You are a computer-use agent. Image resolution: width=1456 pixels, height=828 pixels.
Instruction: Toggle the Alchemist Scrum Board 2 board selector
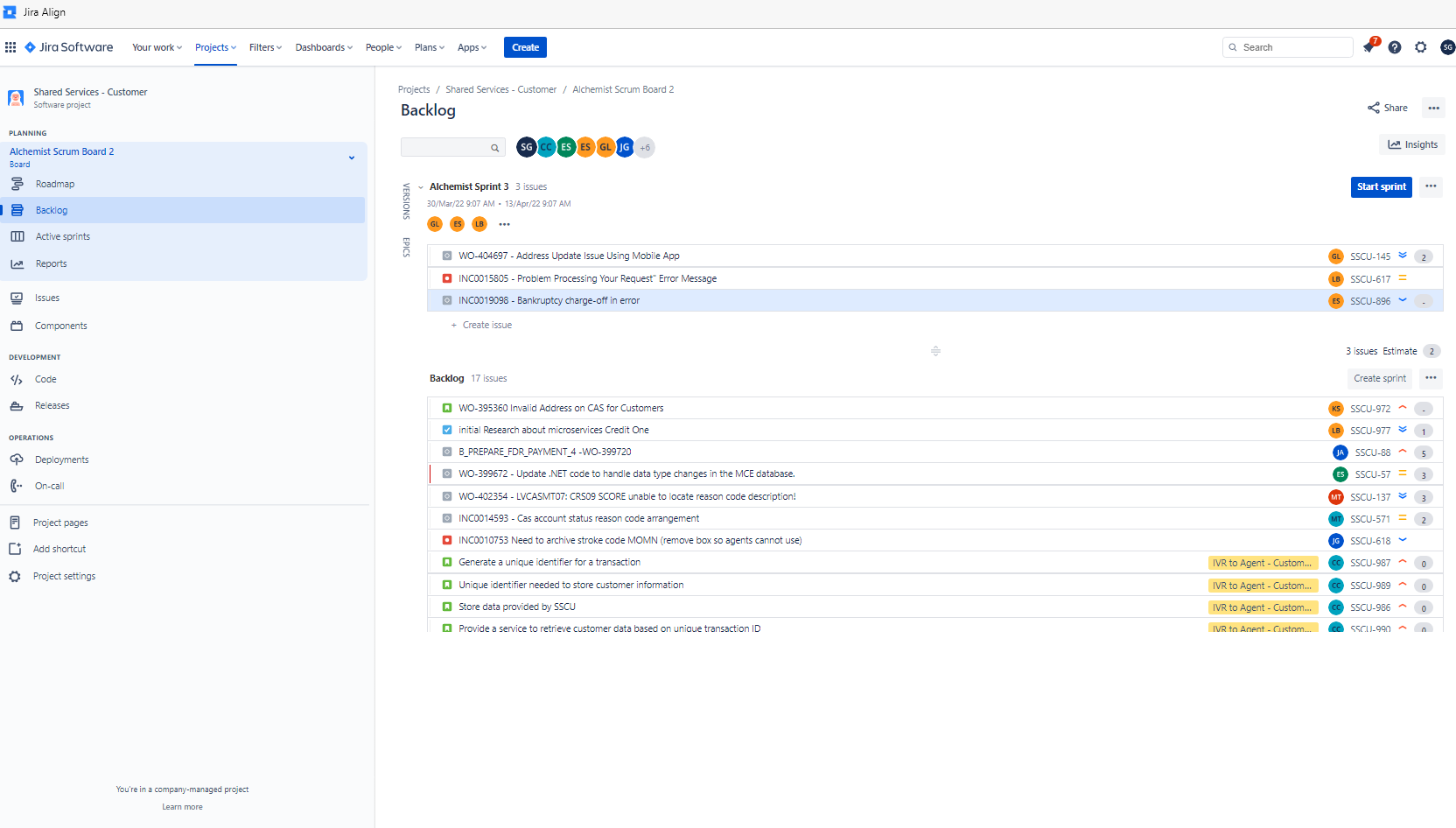352,158
